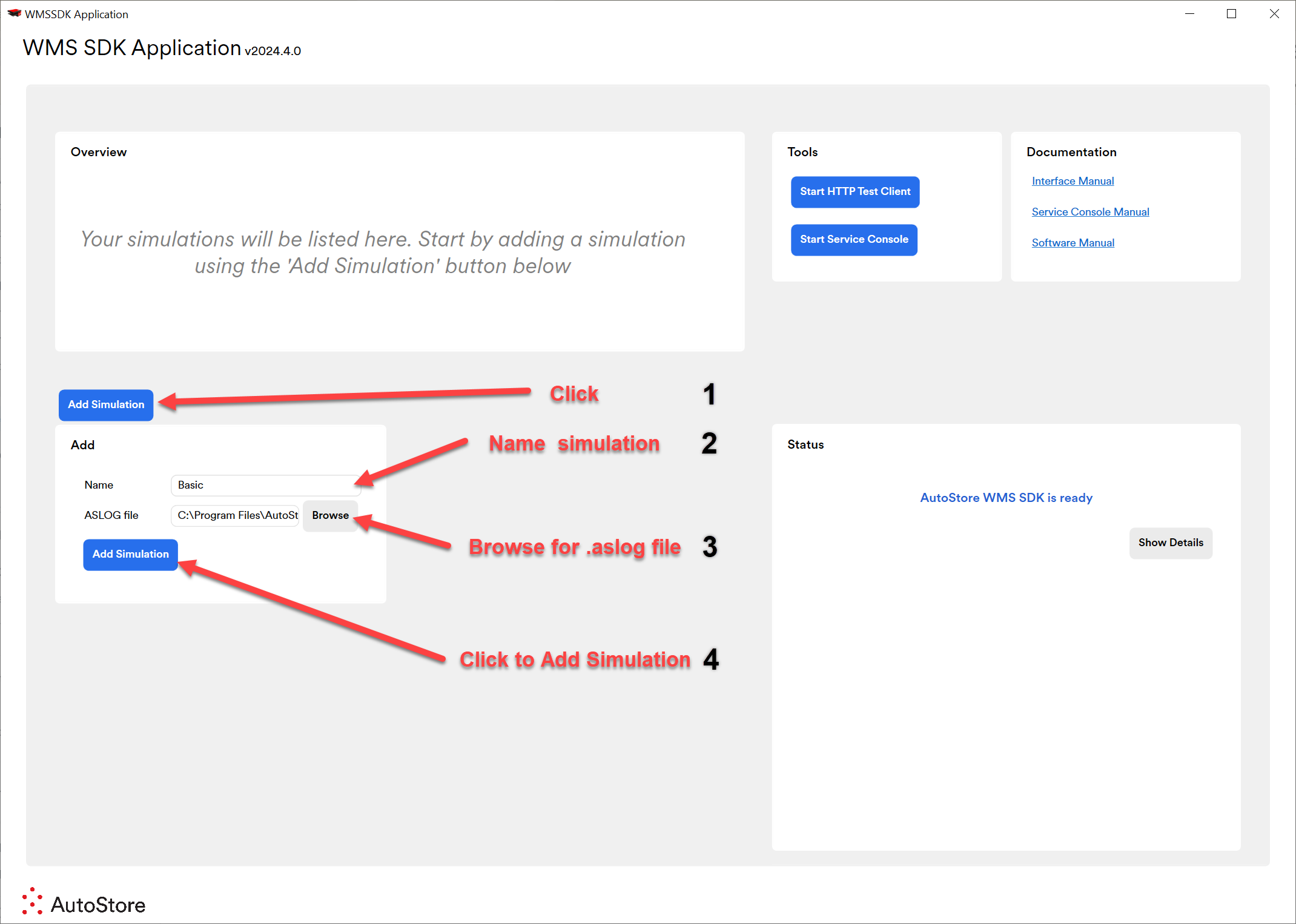
Task: Click the AutoStore logo at bottom left
Action: [x=84, y=902]
